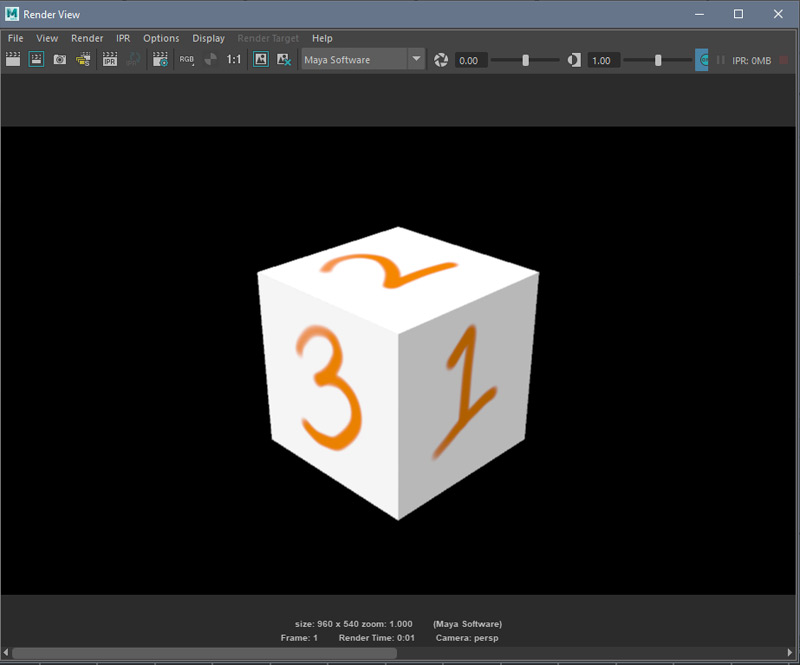800x665 pixels.
Task: Open Render Settings clapperboard gear icon
Action: click(160, 60)
